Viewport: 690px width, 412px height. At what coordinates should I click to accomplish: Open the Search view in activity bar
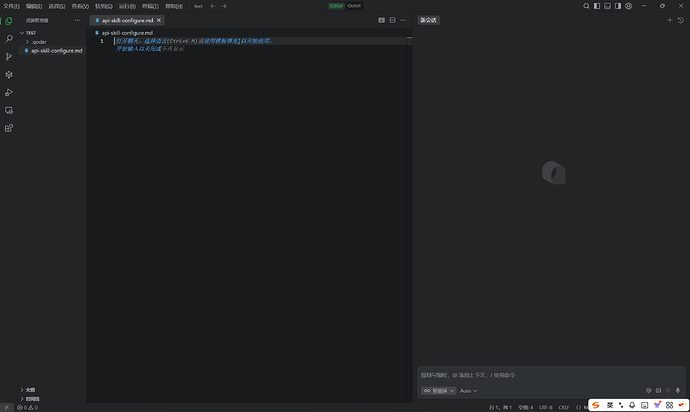tap(9, 38)
